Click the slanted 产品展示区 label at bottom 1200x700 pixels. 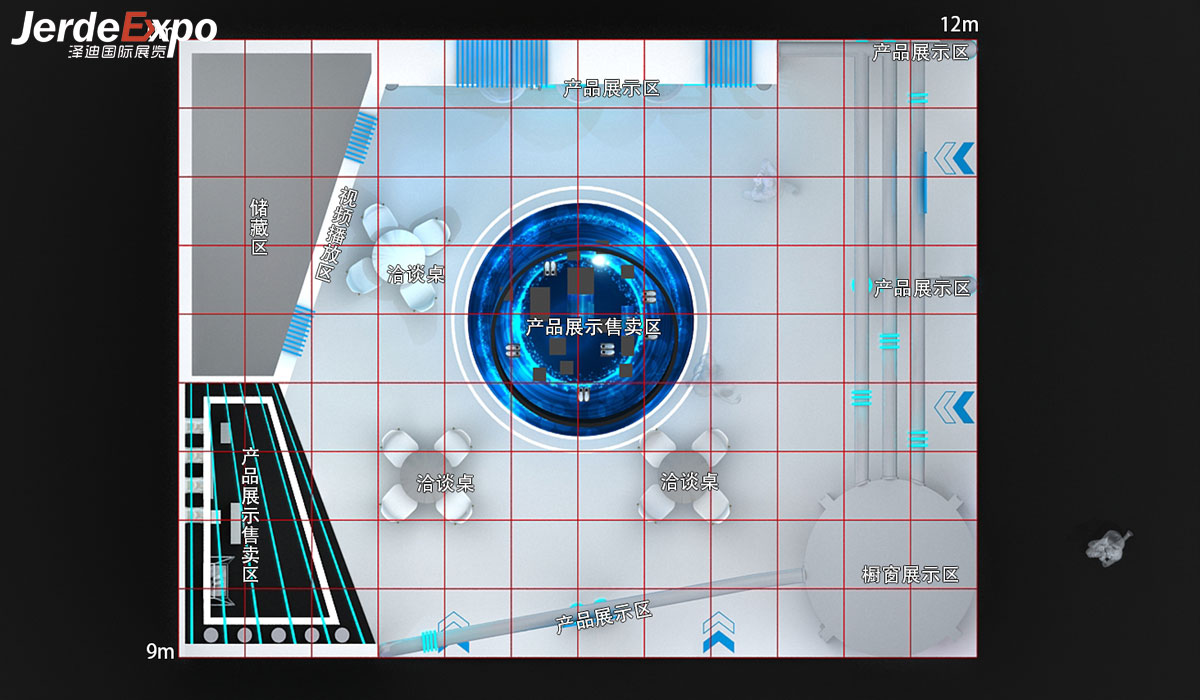603,618
